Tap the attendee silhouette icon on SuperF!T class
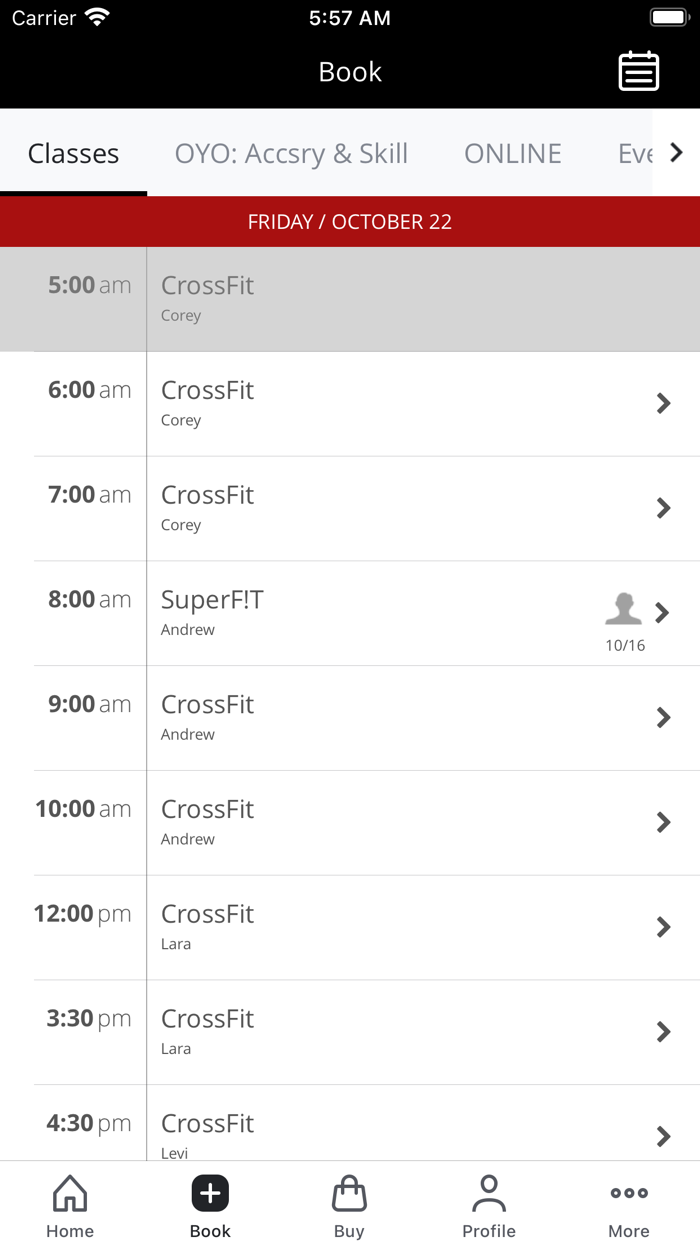This screenshot has width=700, height=1244. pyautogui.click(x=623, y=608)
